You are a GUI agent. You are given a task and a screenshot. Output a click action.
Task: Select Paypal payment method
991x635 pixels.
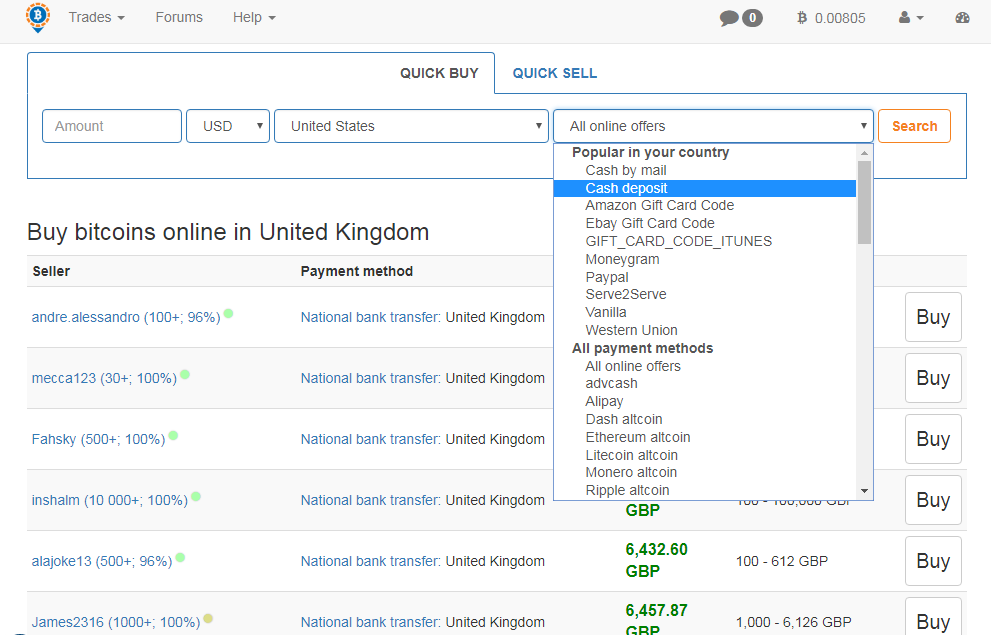pos(705,277)
